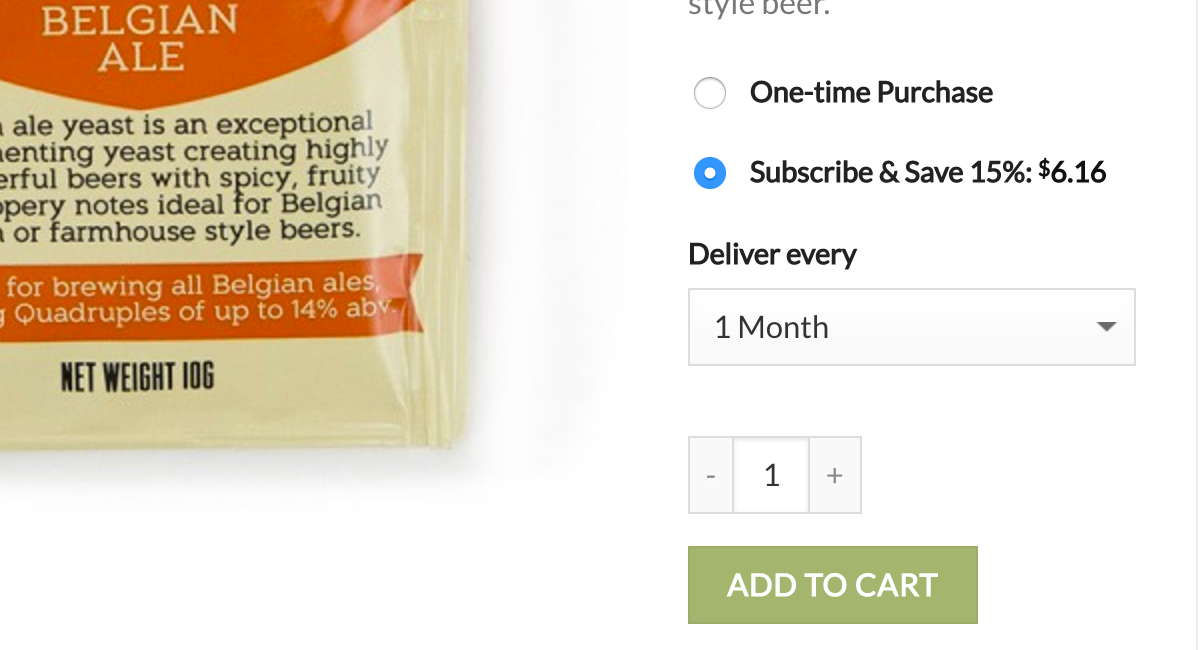Click the quantity input field showing 1
This screenshot has height=650, width=1200.
coord(771,475)
